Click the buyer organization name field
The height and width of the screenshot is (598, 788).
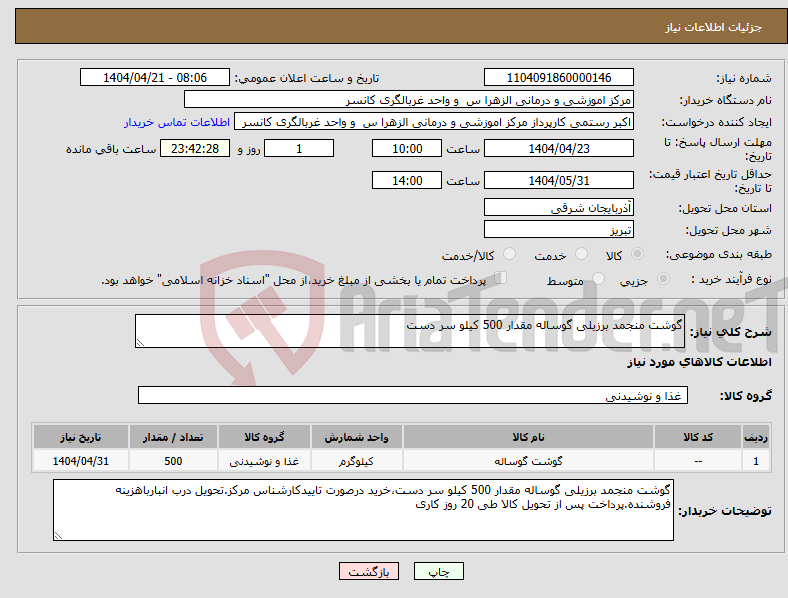[409, 99]
